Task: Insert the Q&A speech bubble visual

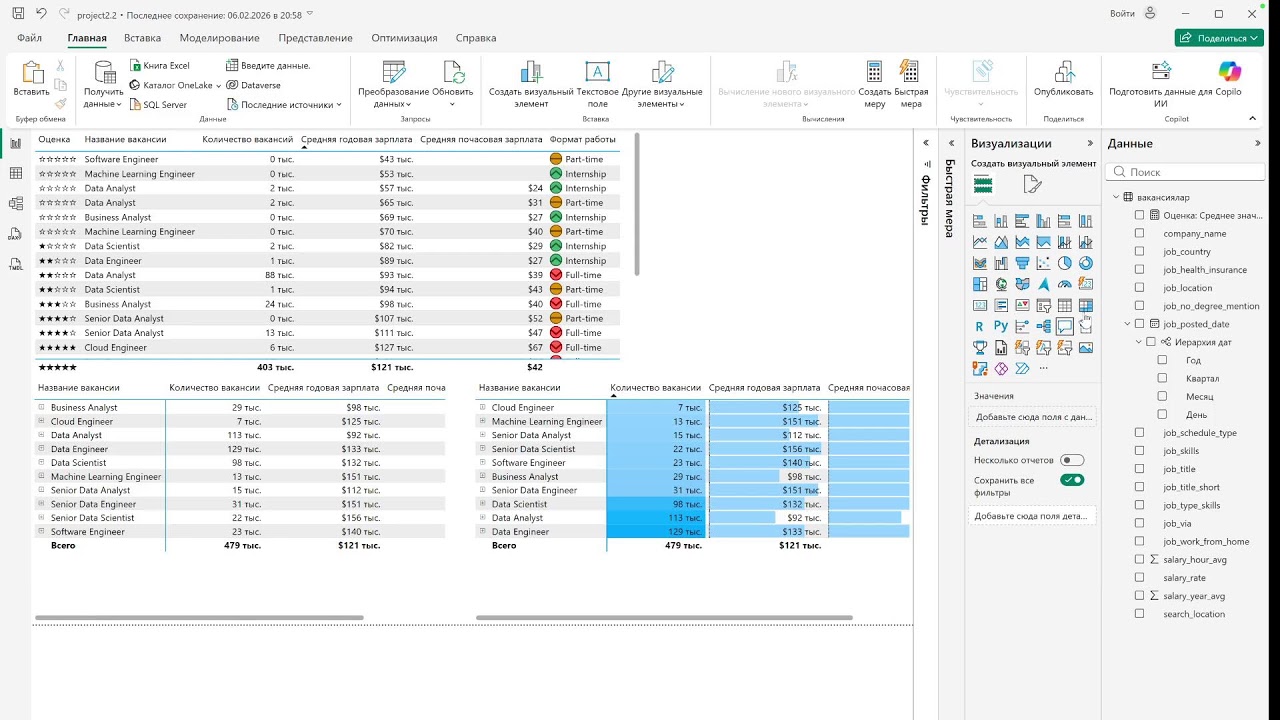Action: (x=1065, y=326)
